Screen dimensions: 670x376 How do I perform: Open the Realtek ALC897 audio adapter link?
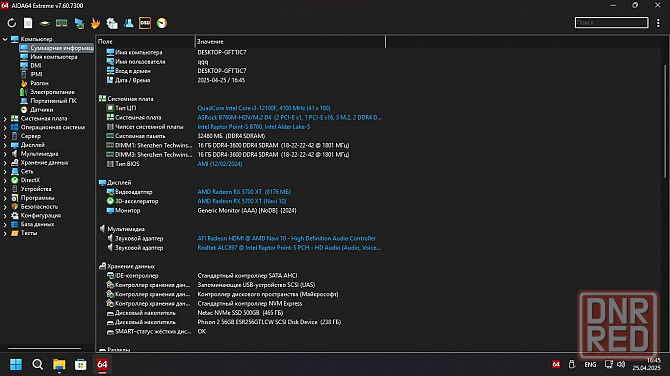[x=289, y=248]
